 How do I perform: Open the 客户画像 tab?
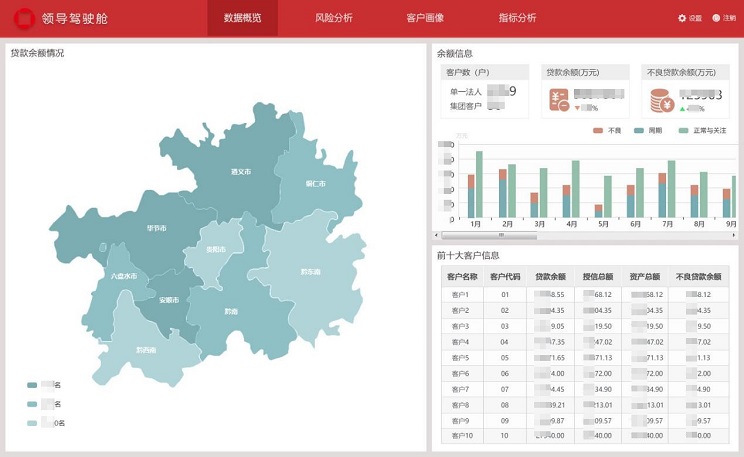pyautogui.click(x=425, y=18)
